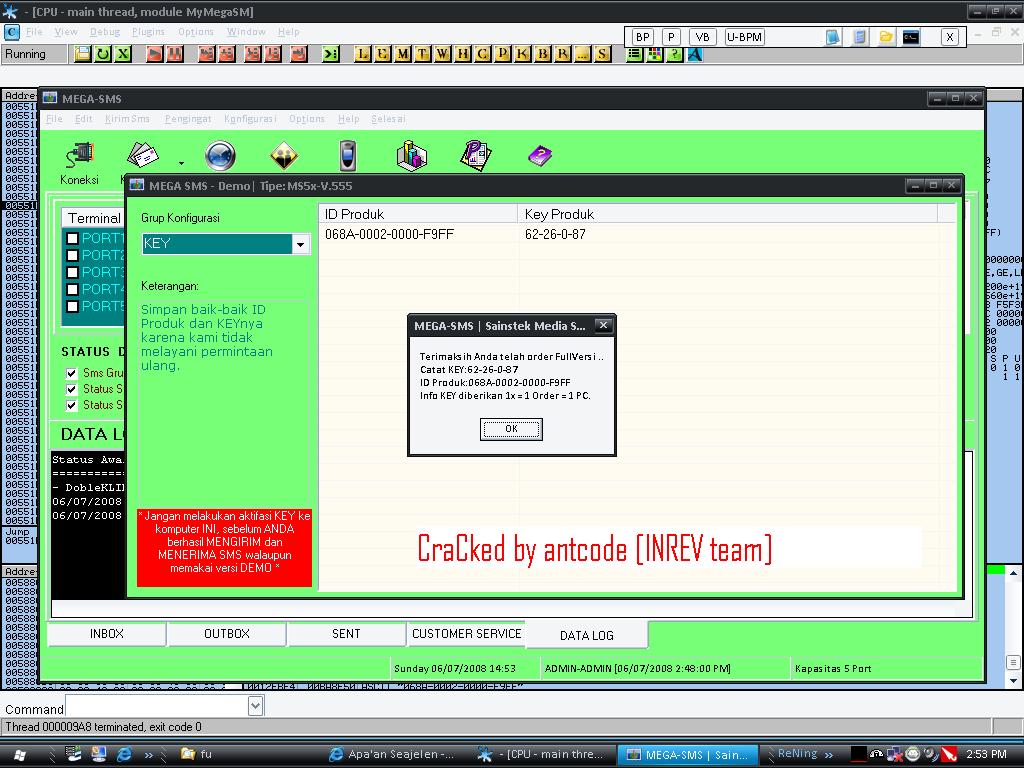Tick the PORT1 checkbox
Image resolution: width=1024 pixels, height=768 pixels.
pos(72,238)
